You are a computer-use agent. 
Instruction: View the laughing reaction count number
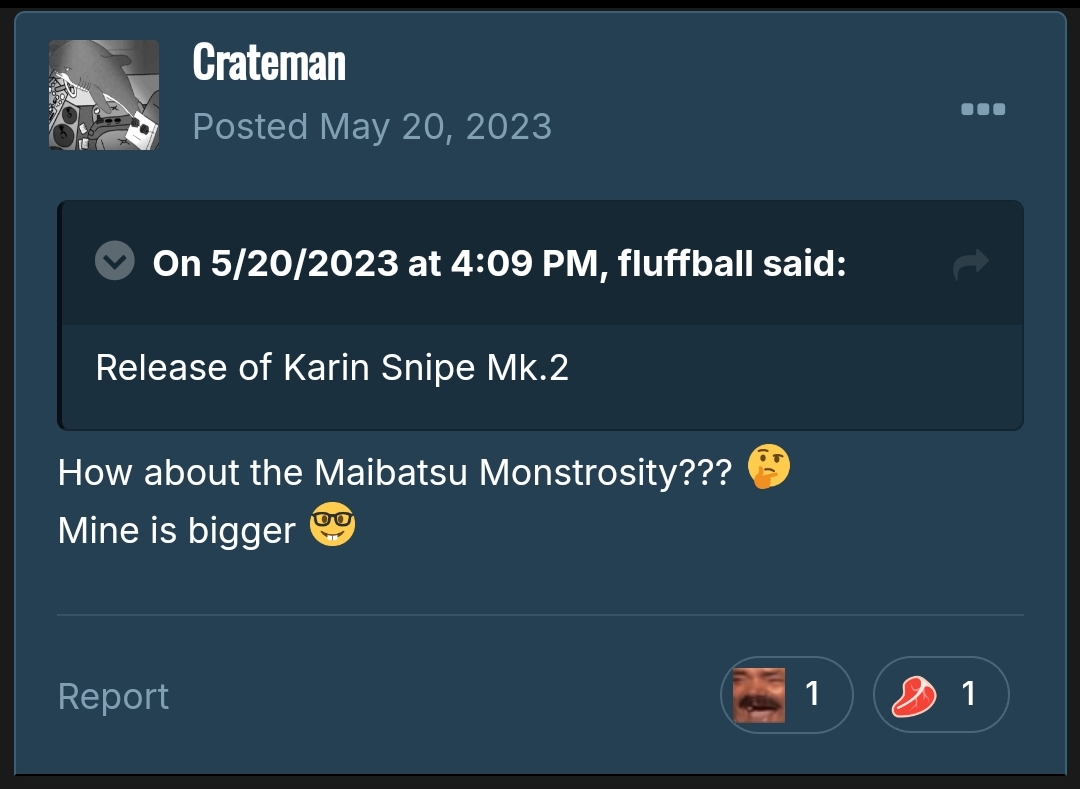click(x=813, y=693)
